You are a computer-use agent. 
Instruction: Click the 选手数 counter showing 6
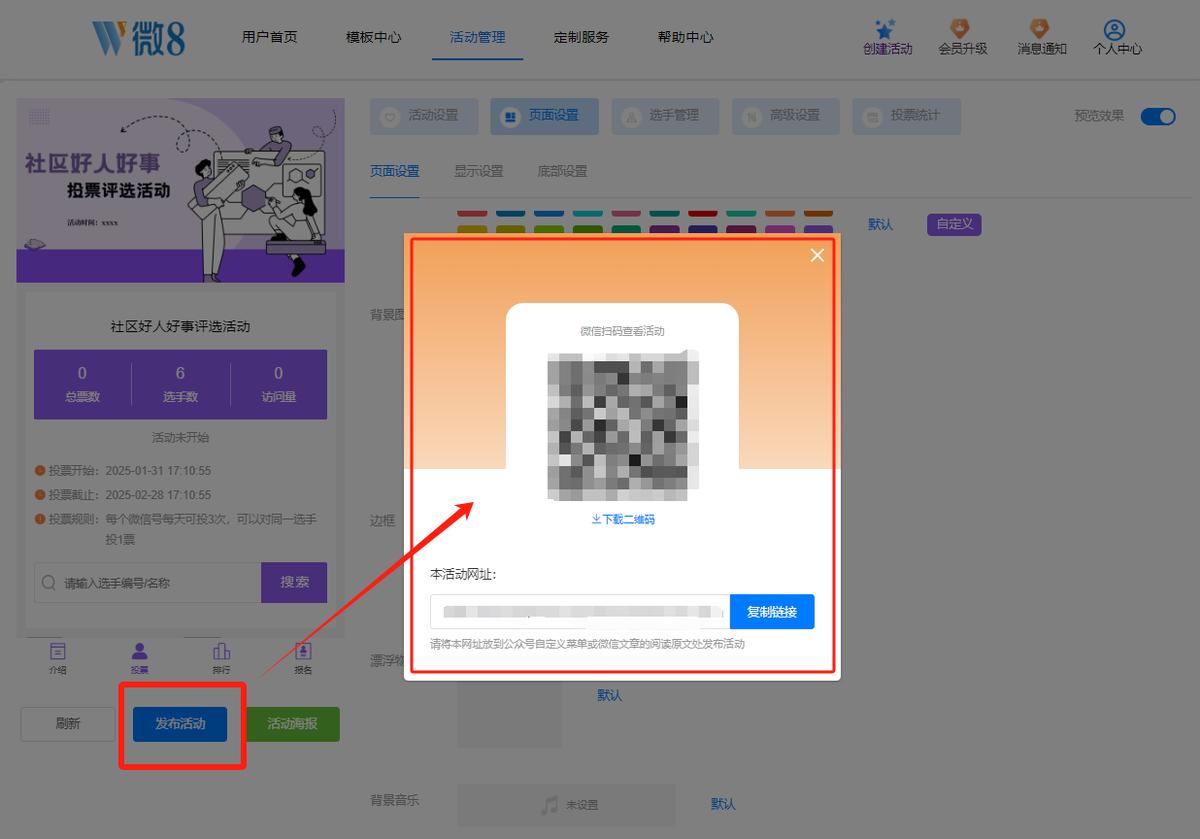[x=180, y=384]
